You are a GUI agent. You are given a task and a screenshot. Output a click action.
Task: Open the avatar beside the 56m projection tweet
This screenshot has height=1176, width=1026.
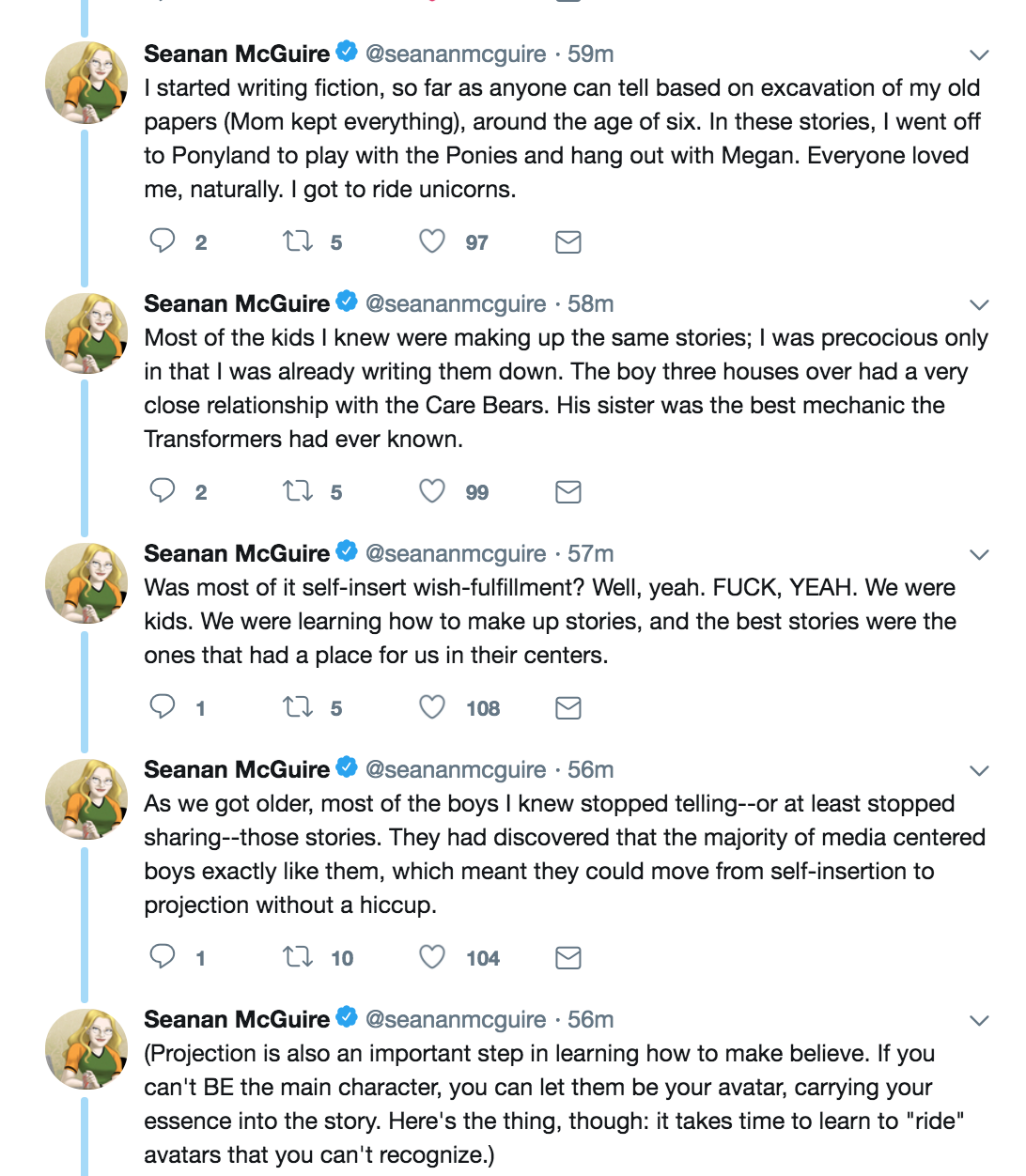click(x=86, y=1049)
